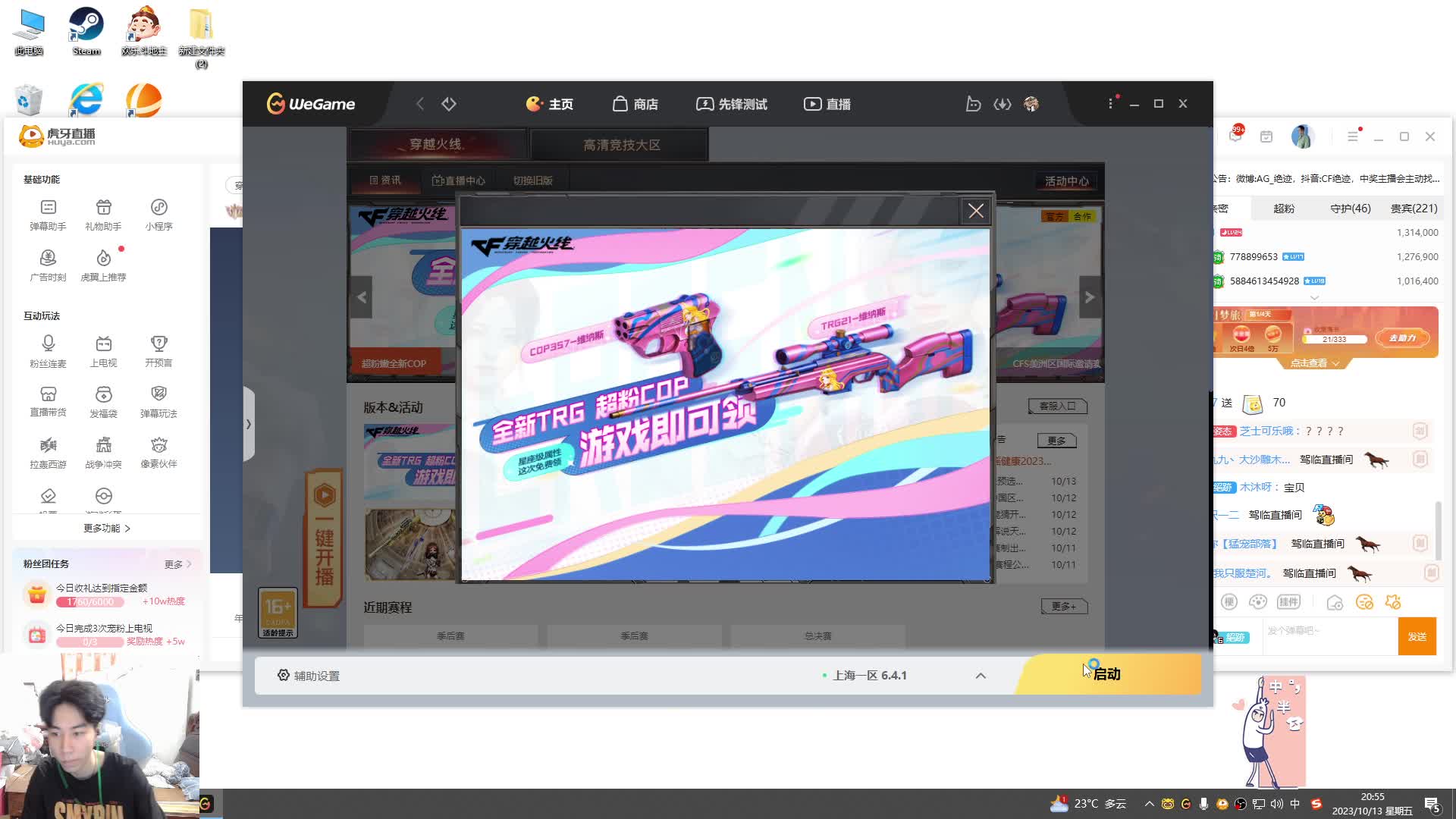1456x819 pixels.
Task: Collapse side panel arrow left of WeGame
Action: click(248, 424)
